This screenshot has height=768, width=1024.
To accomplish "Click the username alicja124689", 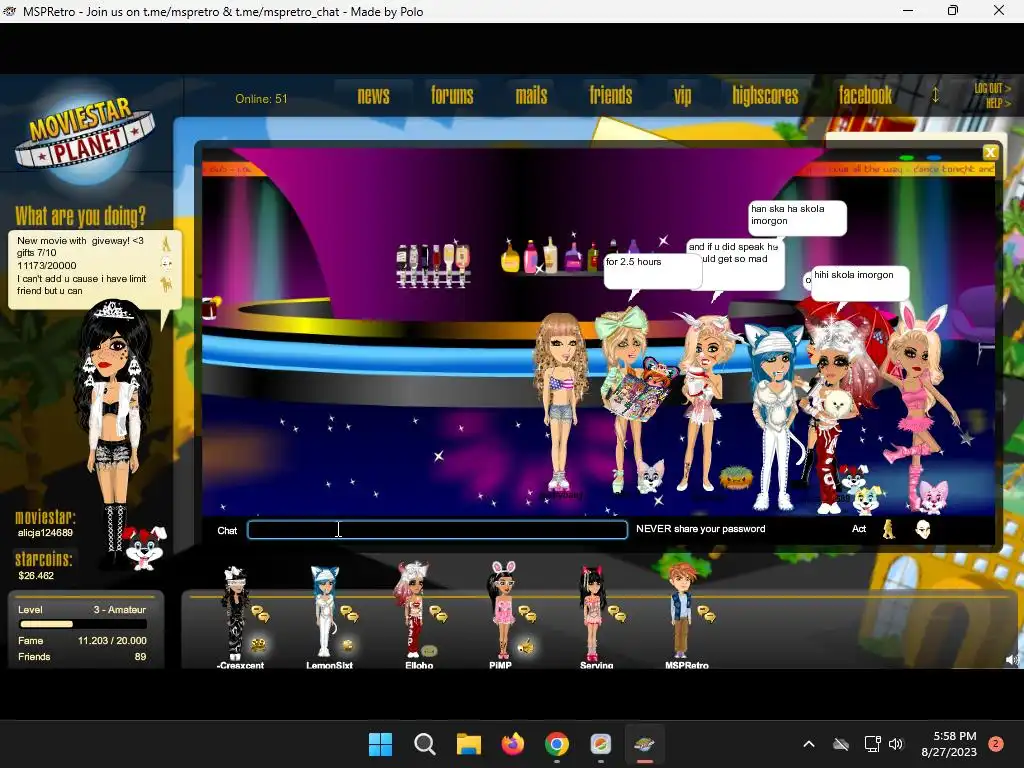I will (45, 533).
